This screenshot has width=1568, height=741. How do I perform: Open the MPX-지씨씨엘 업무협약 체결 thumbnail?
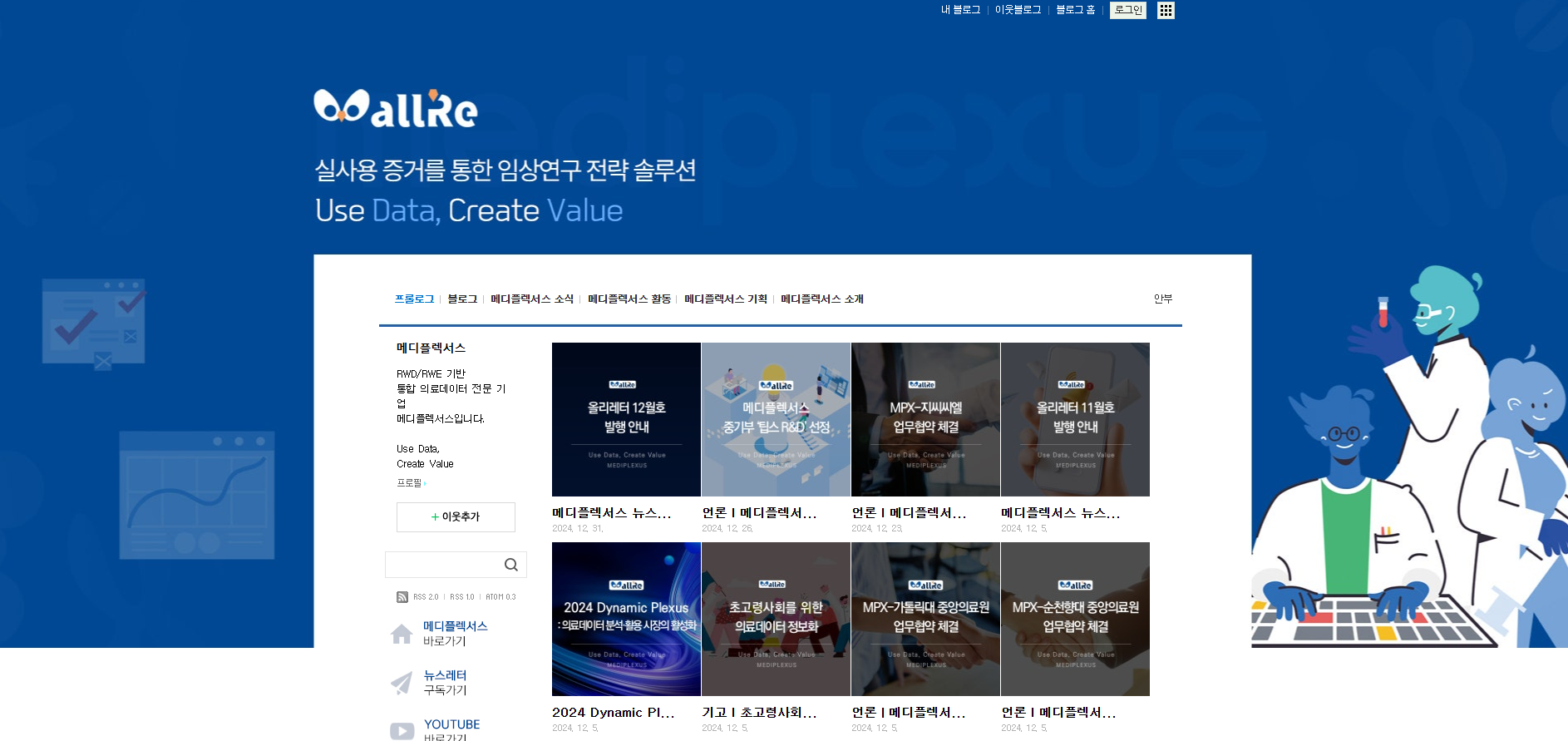click(x=925, y=419)
